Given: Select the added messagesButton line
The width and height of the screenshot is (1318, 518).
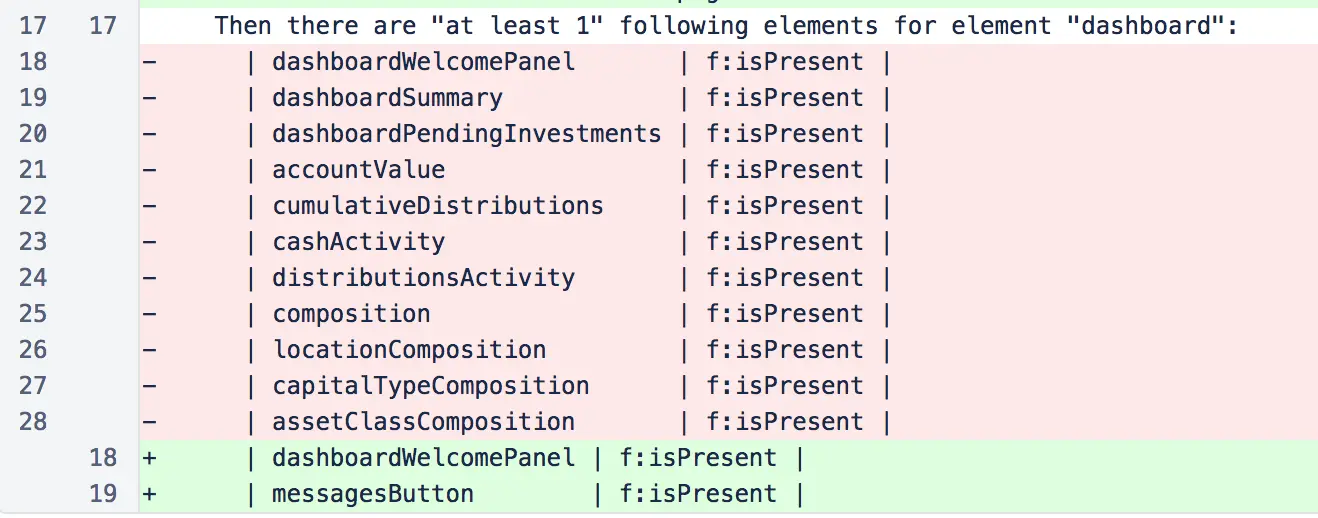Looking at the screenshot, I should tap(373, 494).
